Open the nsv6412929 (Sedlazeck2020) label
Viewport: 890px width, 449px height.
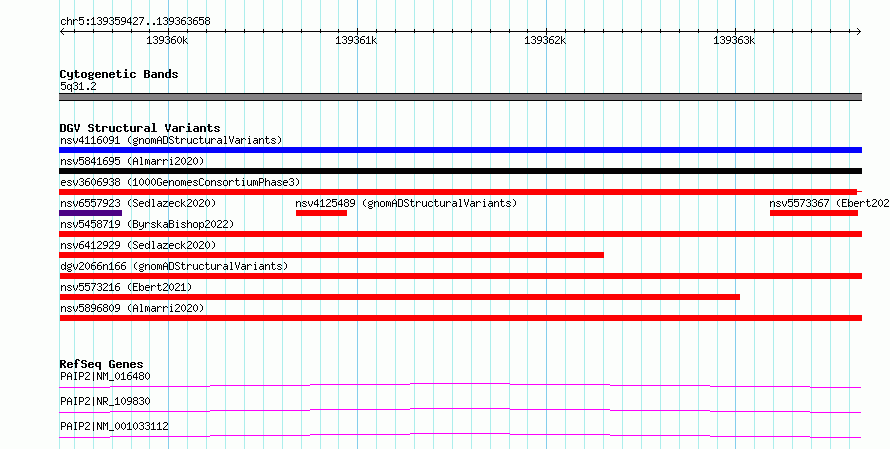[x=138, y=245]
